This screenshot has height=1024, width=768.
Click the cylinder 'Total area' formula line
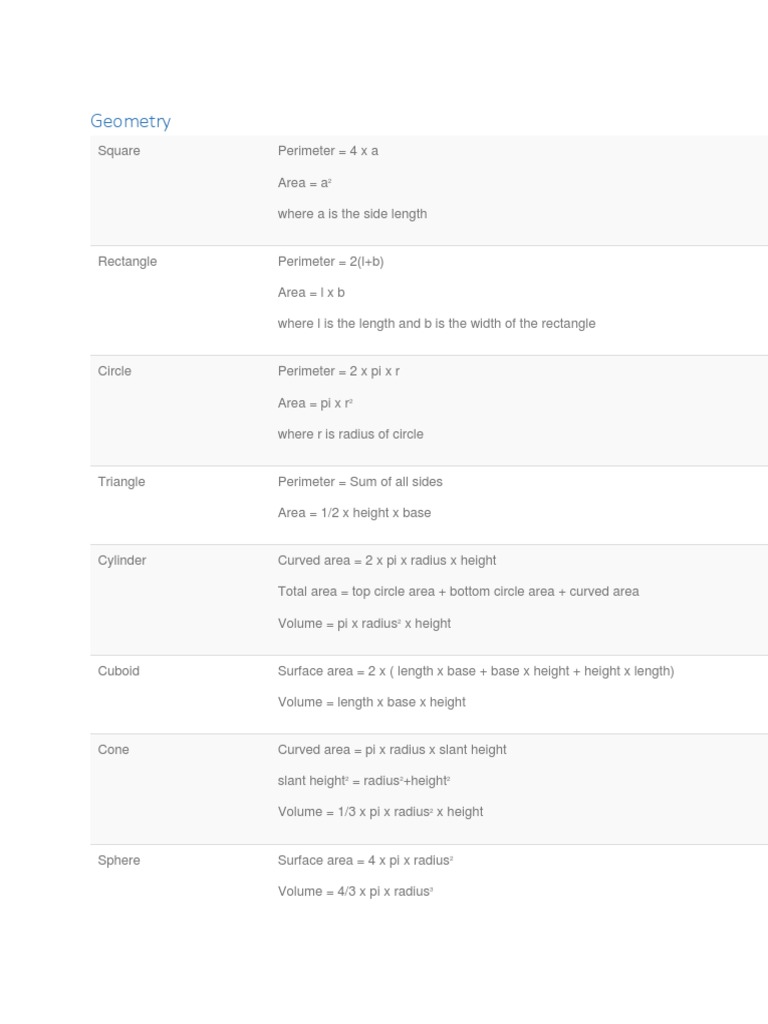coord(458,592)
